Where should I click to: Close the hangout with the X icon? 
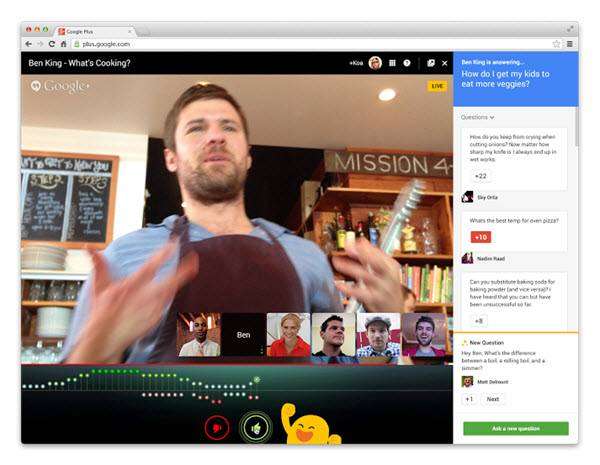tap(445, 63)
